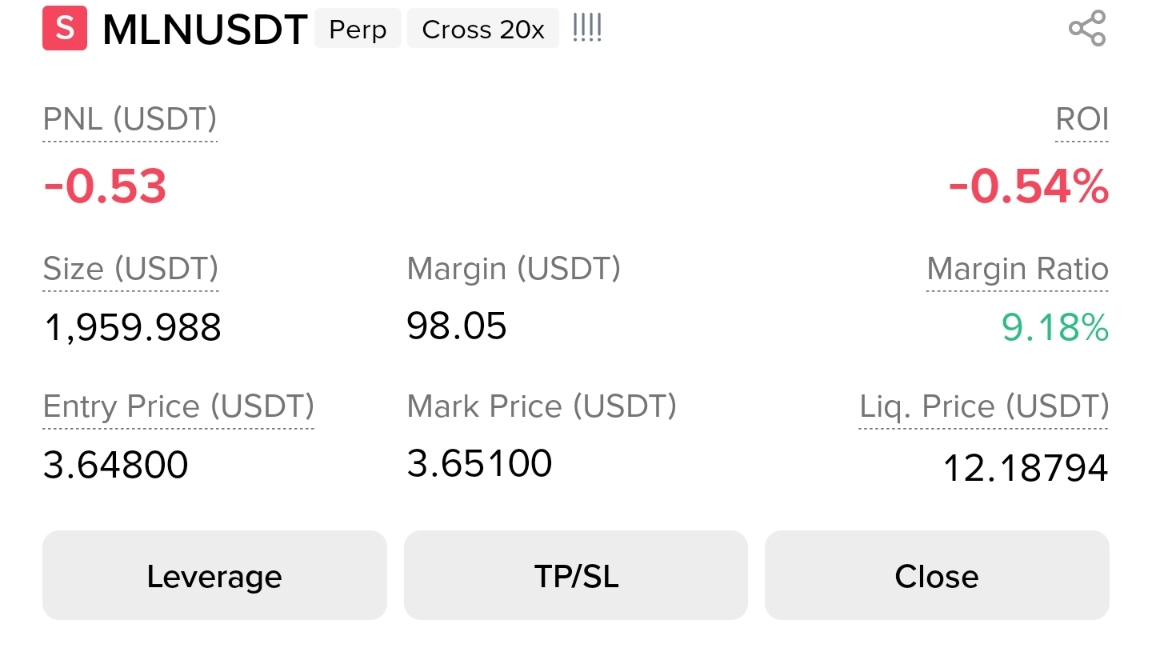1152x647 pixels.
Task: Tap the Entry Price (USDT) label
Action: coord(179,406)
